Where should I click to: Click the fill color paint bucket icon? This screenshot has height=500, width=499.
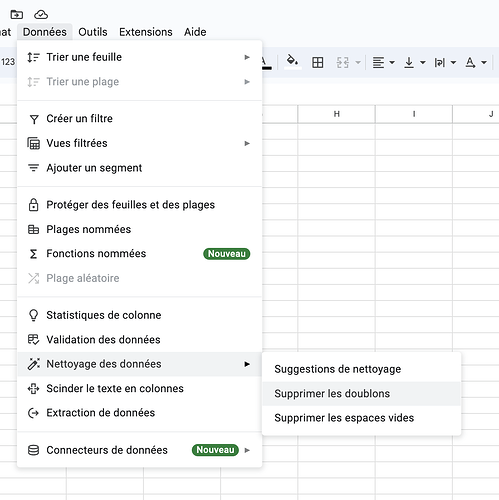pyautogui.click(x=292, y=61)
